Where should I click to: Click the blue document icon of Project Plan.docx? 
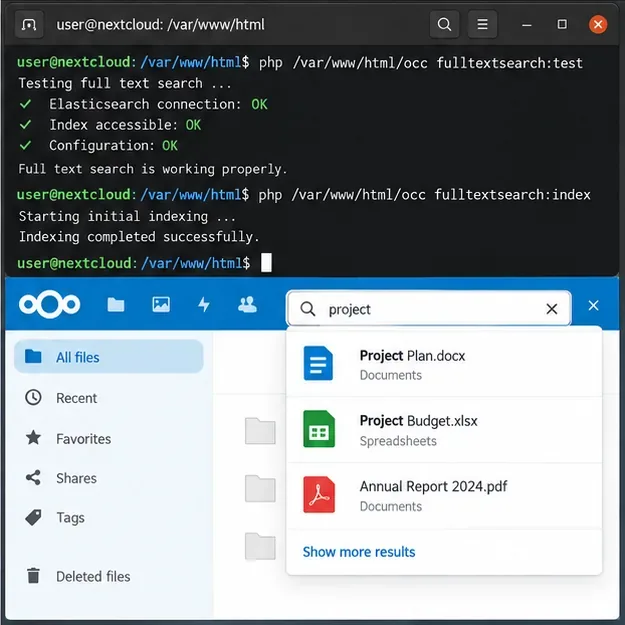tap(318, 363)
